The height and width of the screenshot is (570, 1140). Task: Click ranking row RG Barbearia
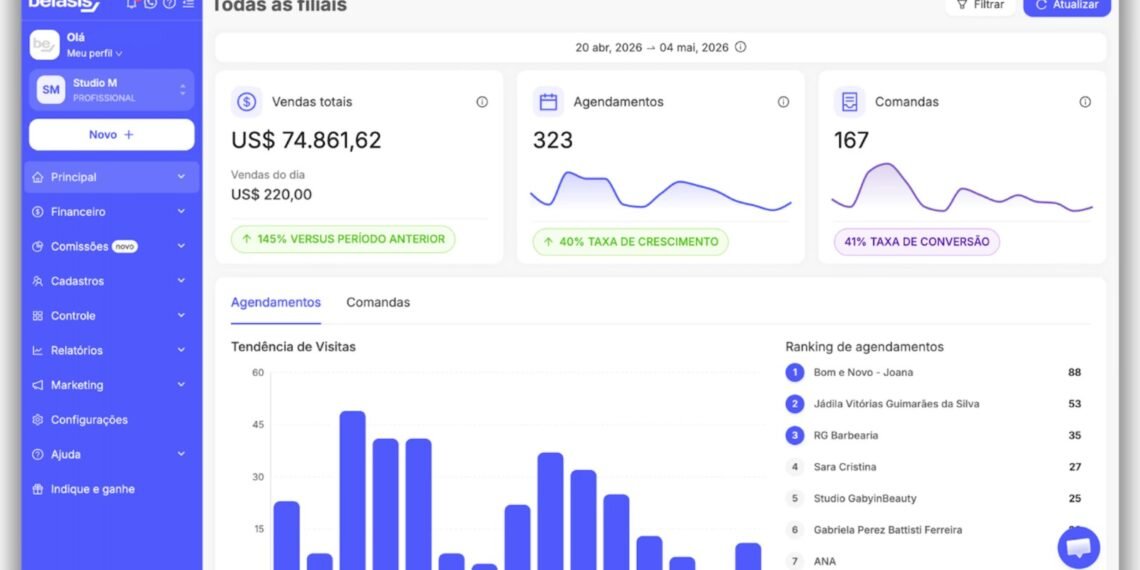tap(934, 435)
